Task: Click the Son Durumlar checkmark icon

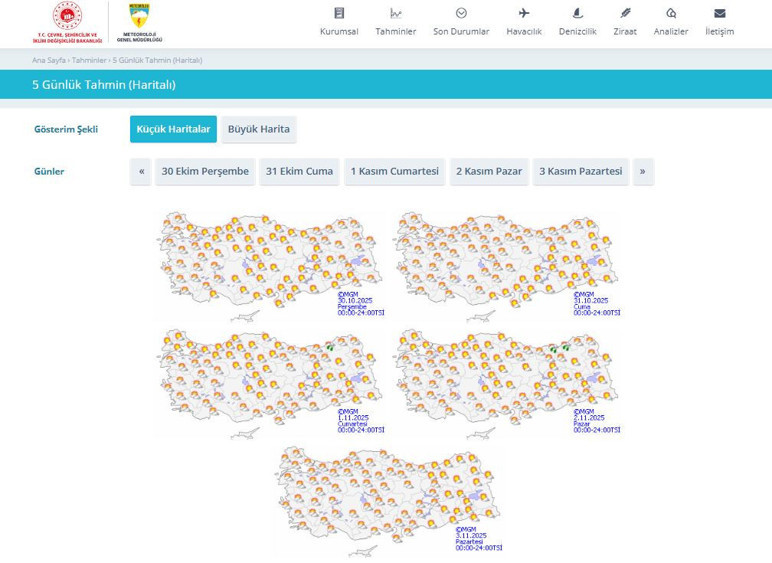Action: (461, 13)
